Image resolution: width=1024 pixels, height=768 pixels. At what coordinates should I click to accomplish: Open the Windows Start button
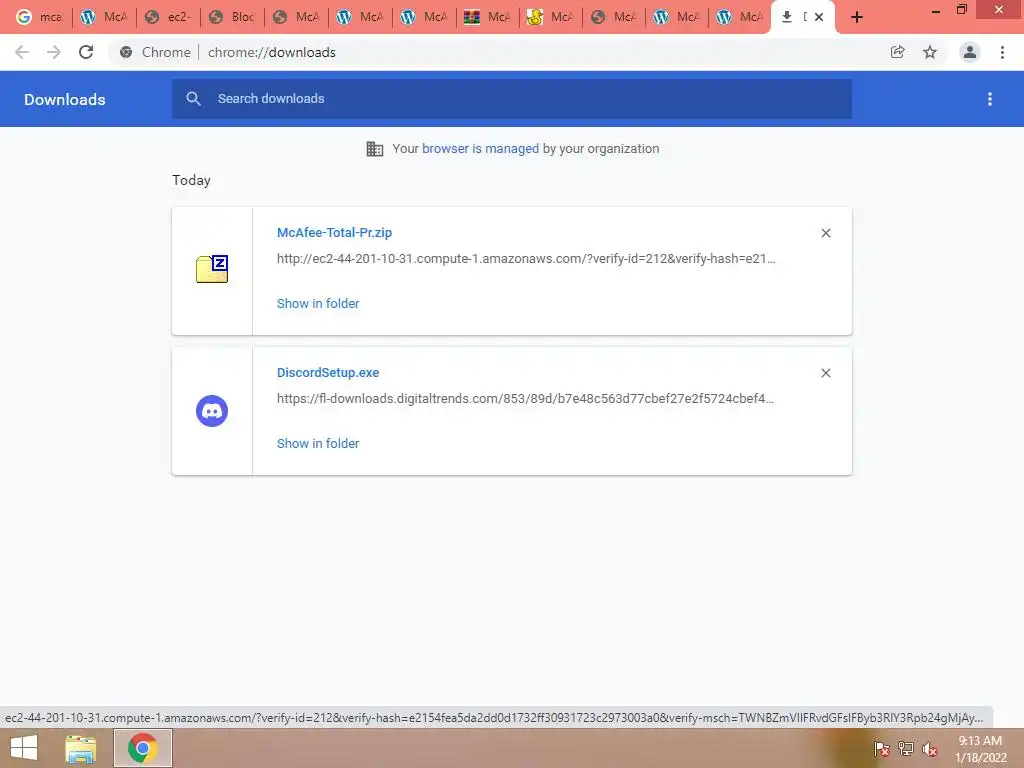click(x=24, y=748)
